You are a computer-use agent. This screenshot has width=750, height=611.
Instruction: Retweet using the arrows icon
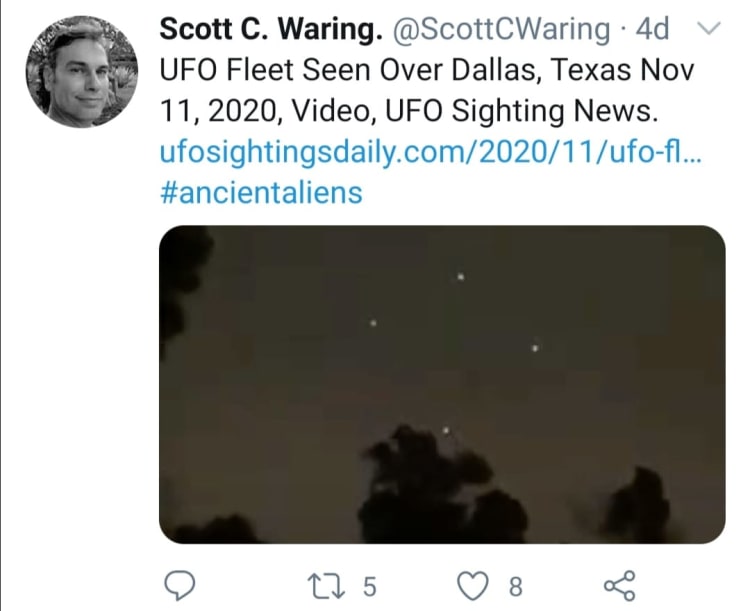click(326, 586)
